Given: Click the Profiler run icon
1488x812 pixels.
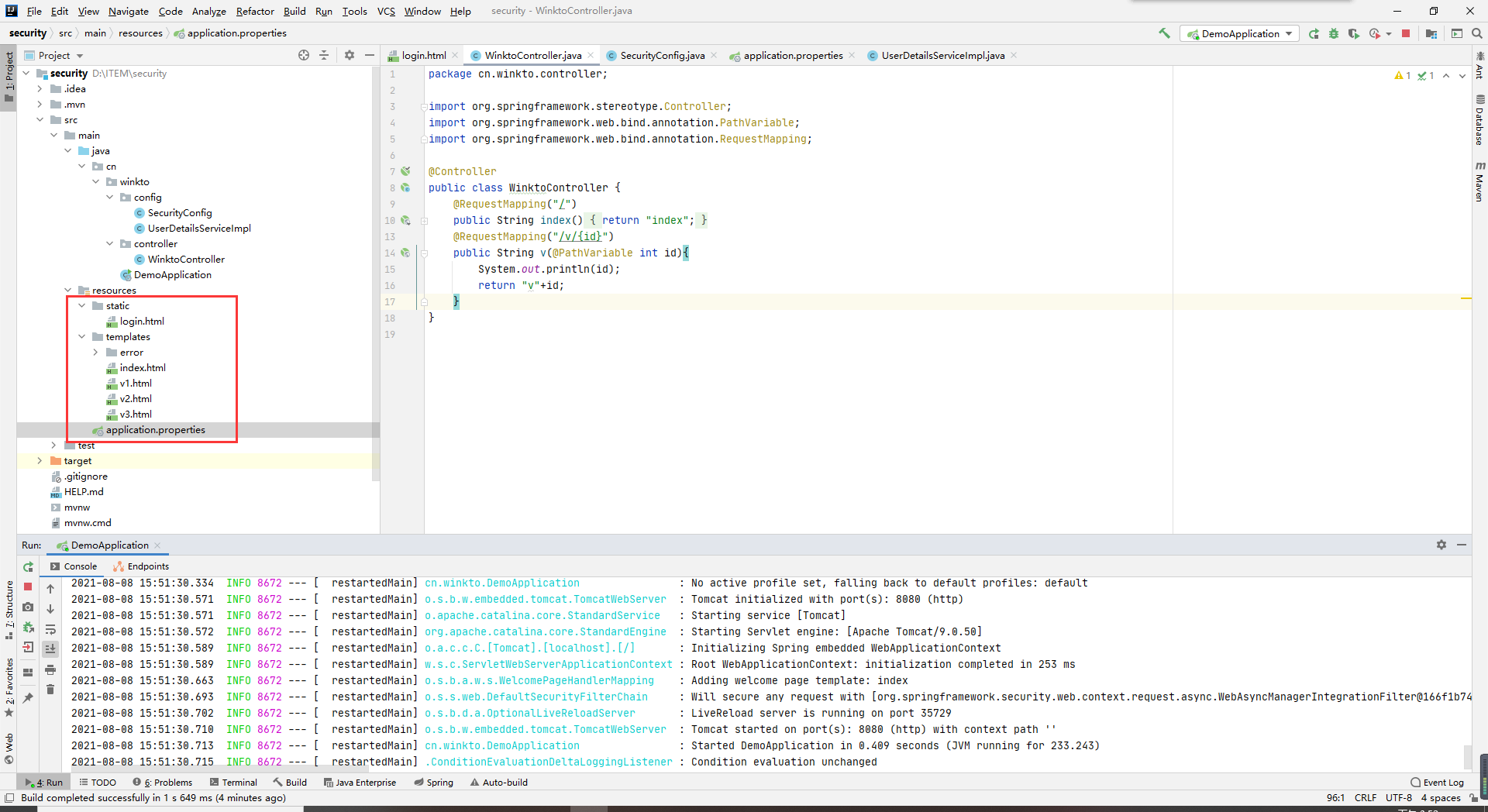Looking at the screenshot, I should [x=1374, y=33].
